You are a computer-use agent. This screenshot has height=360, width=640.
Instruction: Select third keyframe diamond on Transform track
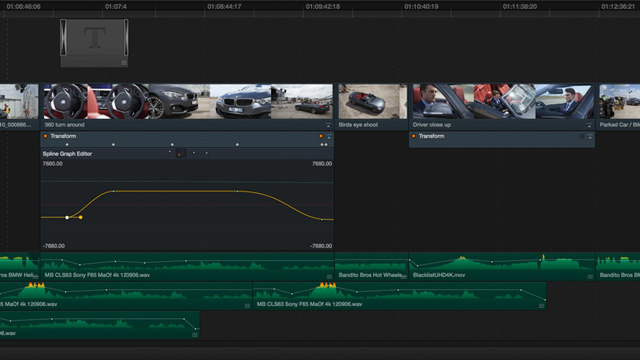point(172,144)
